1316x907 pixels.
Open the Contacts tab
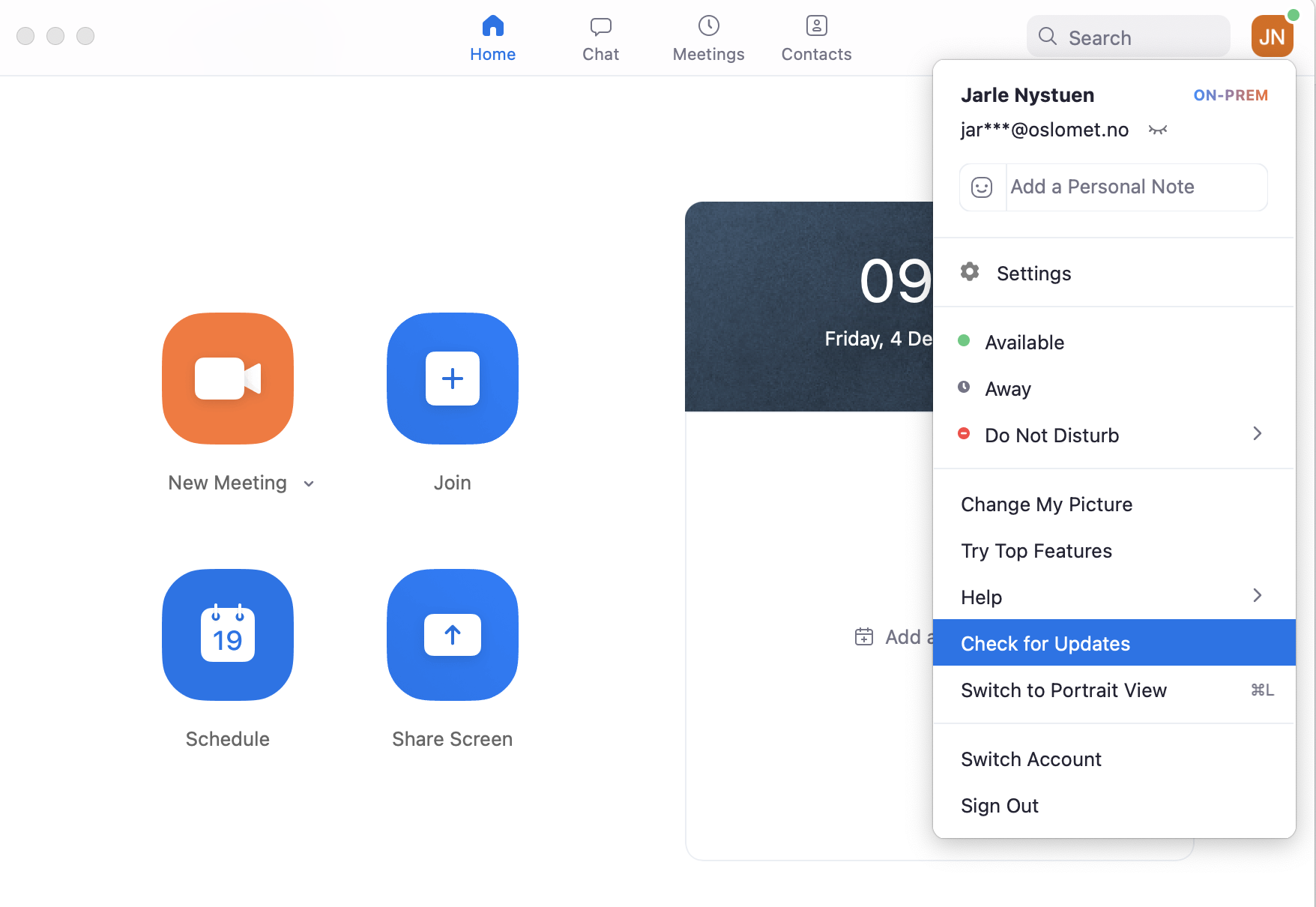[x=817, y=38]
